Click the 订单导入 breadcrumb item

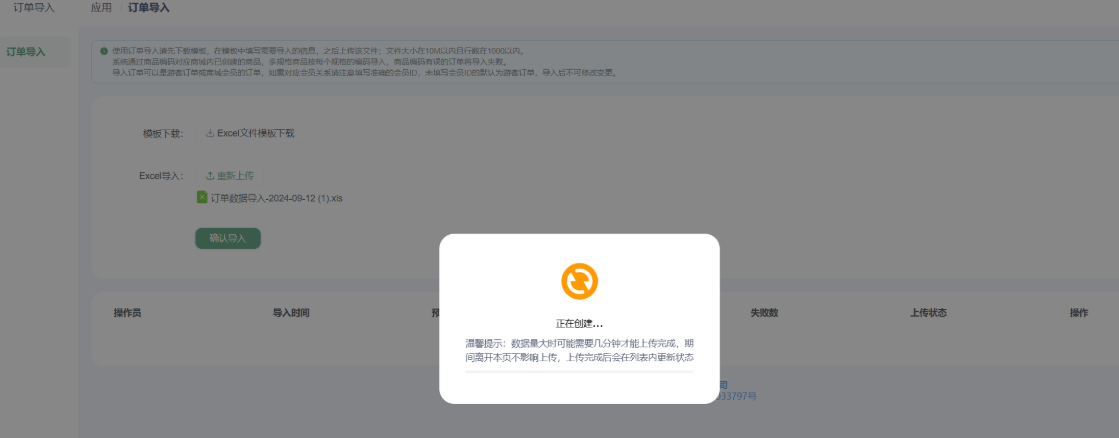pos(149,8)
